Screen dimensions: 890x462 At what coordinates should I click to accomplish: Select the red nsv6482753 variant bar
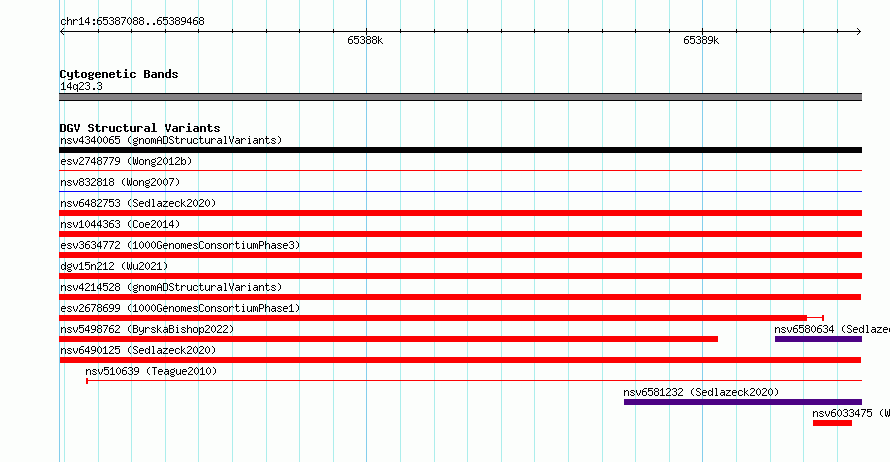pos(460,213)
